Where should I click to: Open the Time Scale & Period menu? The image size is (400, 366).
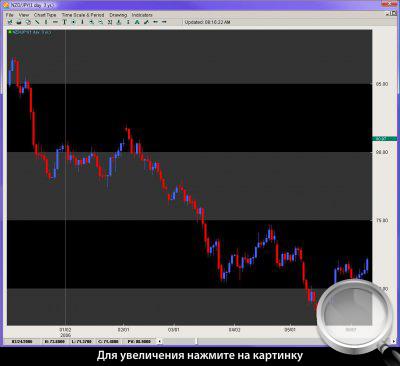[83, 15]
